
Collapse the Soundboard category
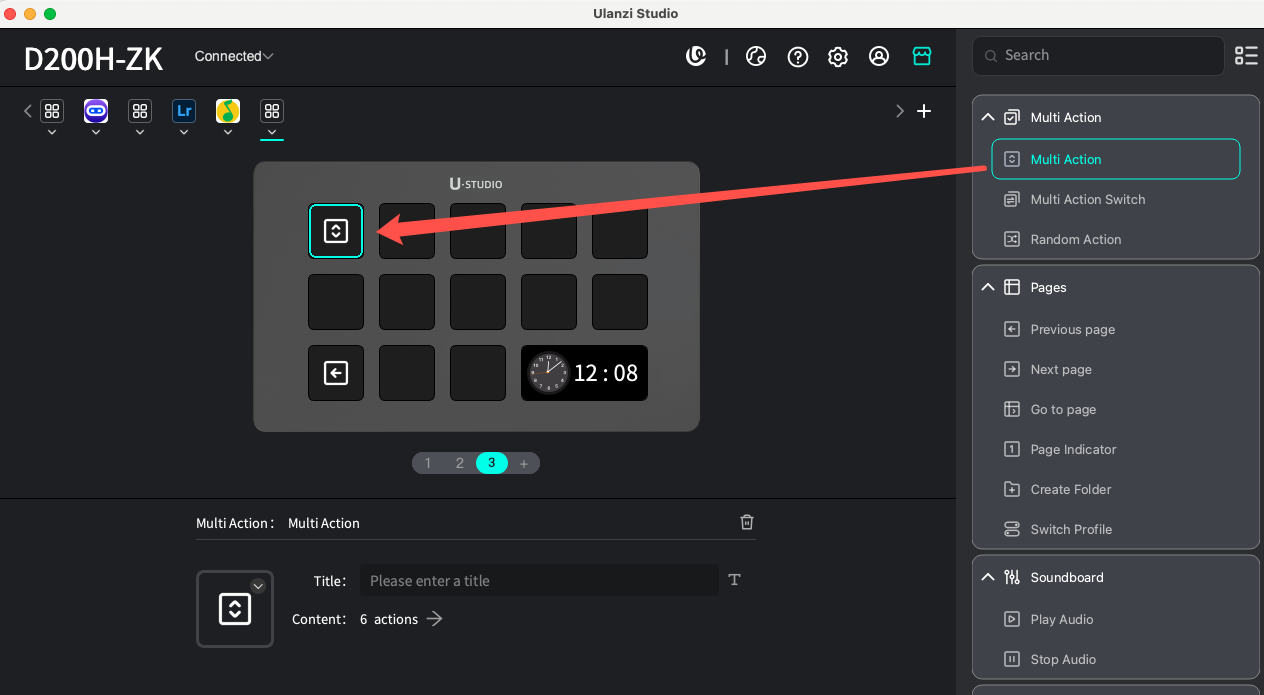point(988,577)
